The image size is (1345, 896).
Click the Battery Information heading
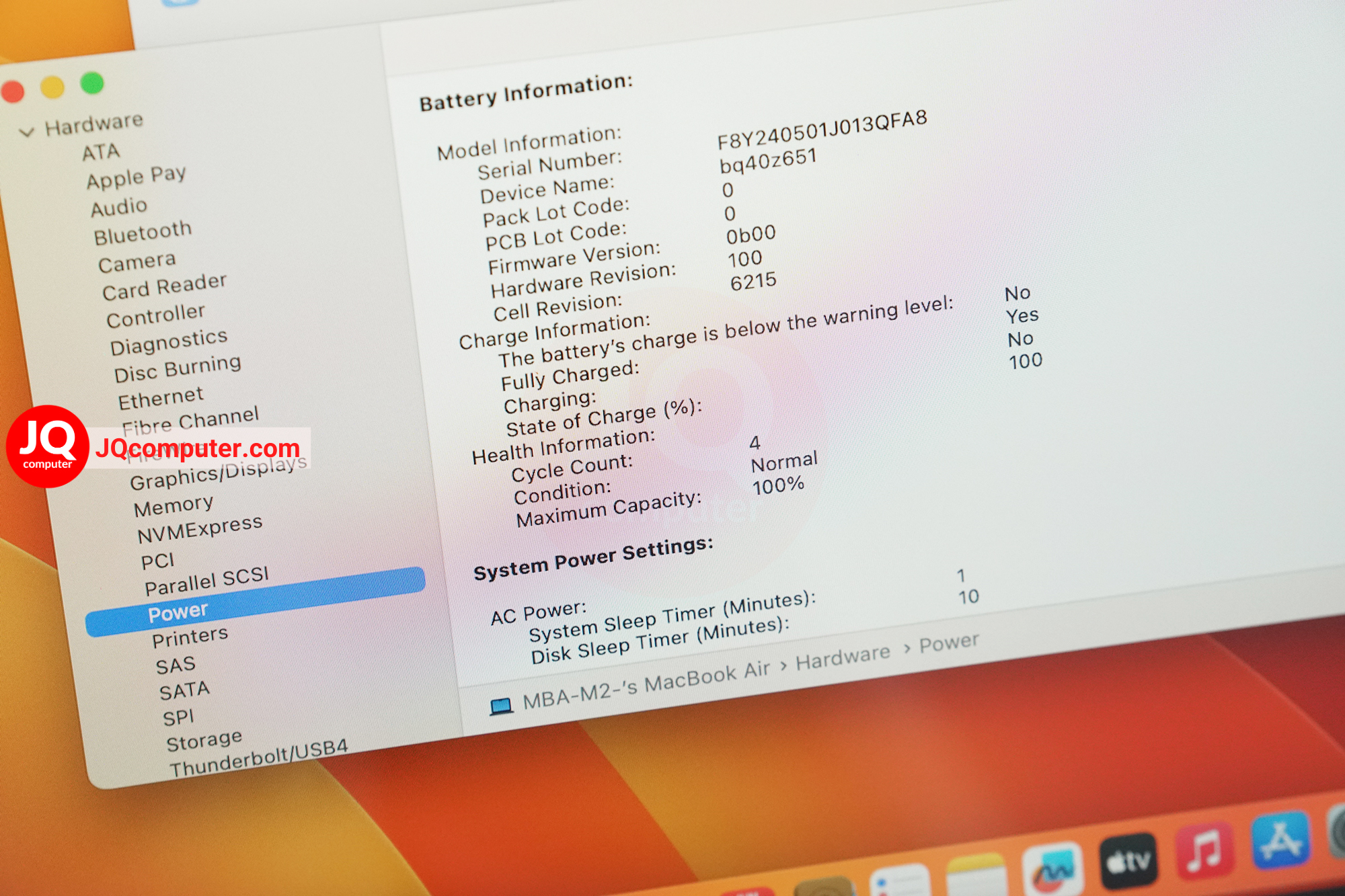pos(526,93)
